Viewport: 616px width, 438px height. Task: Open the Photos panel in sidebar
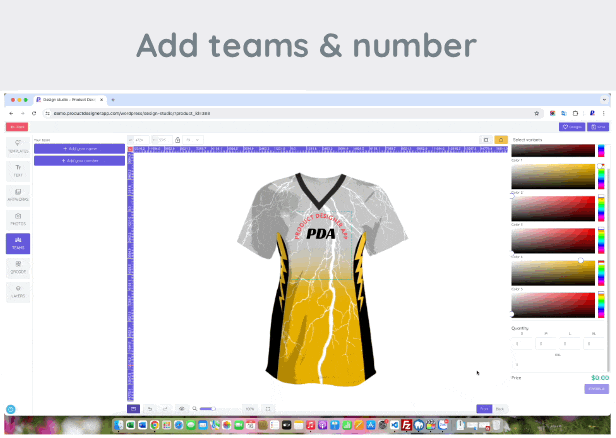coord(18,219)
